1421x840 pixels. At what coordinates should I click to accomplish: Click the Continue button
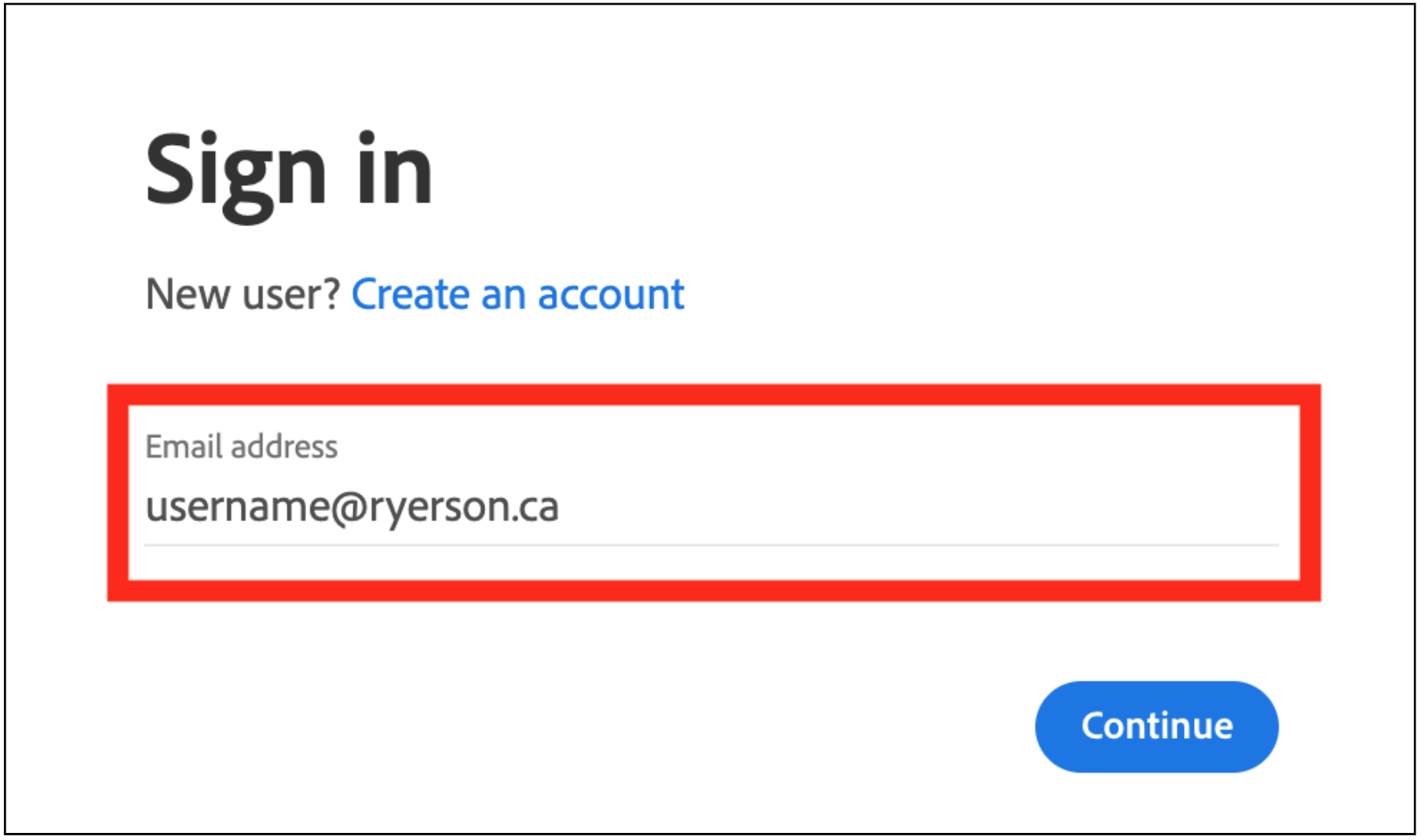(x=1156, y=726)
